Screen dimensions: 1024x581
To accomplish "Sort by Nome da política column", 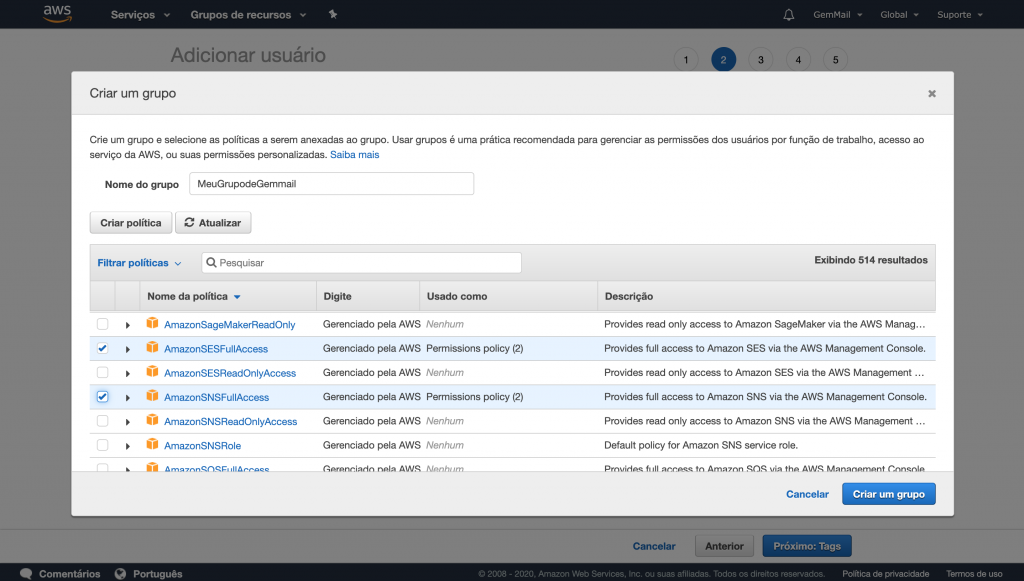I will point(193,296).
